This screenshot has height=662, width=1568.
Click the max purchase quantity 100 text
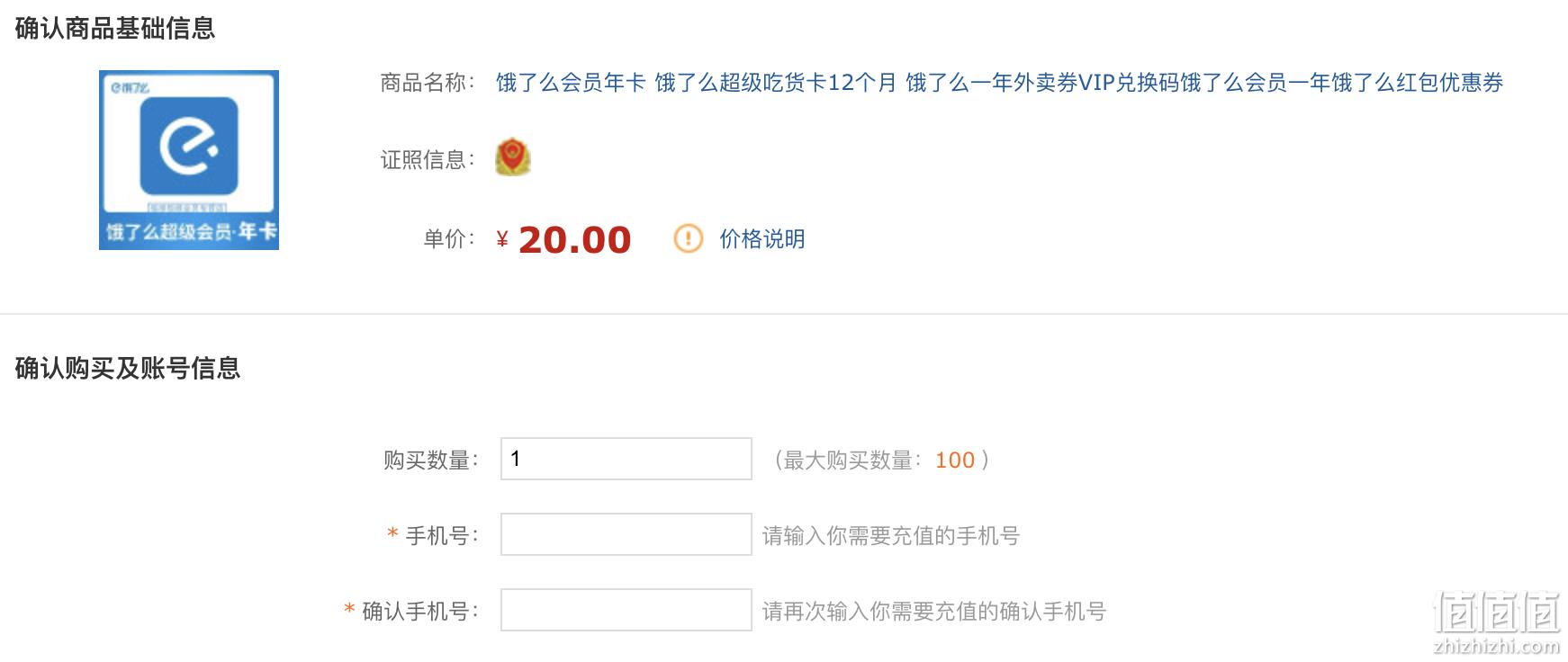(955, 460)
